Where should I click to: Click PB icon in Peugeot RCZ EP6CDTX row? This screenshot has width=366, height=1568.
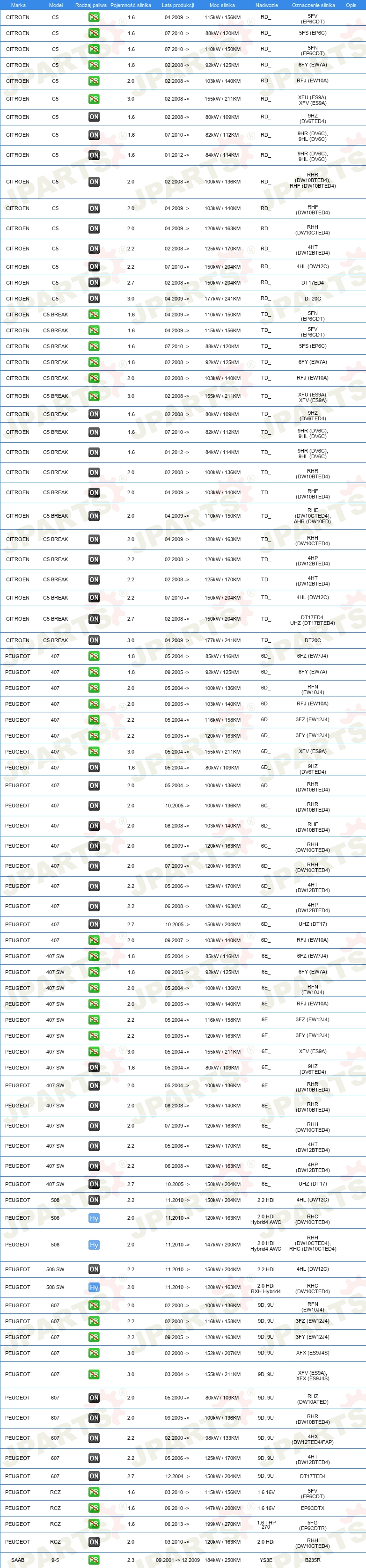point(94,1508)
